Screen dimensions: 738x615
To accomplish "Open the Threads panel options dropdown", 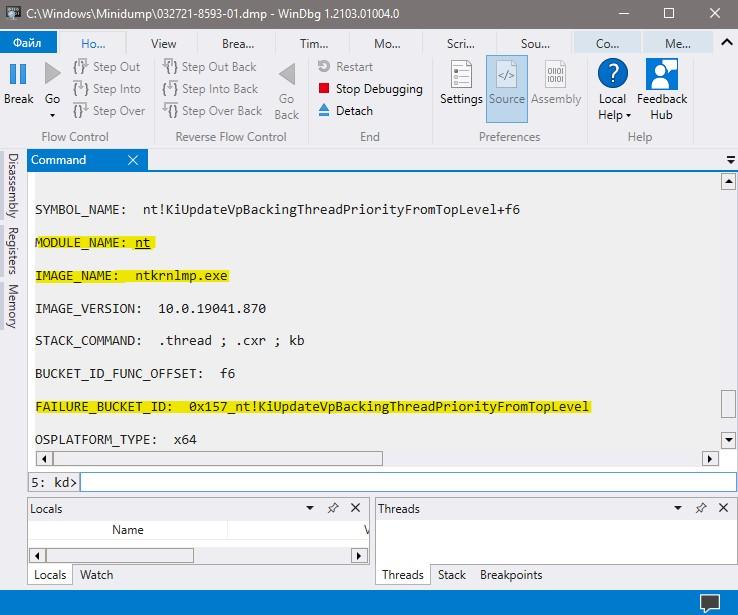I will 678,508.
